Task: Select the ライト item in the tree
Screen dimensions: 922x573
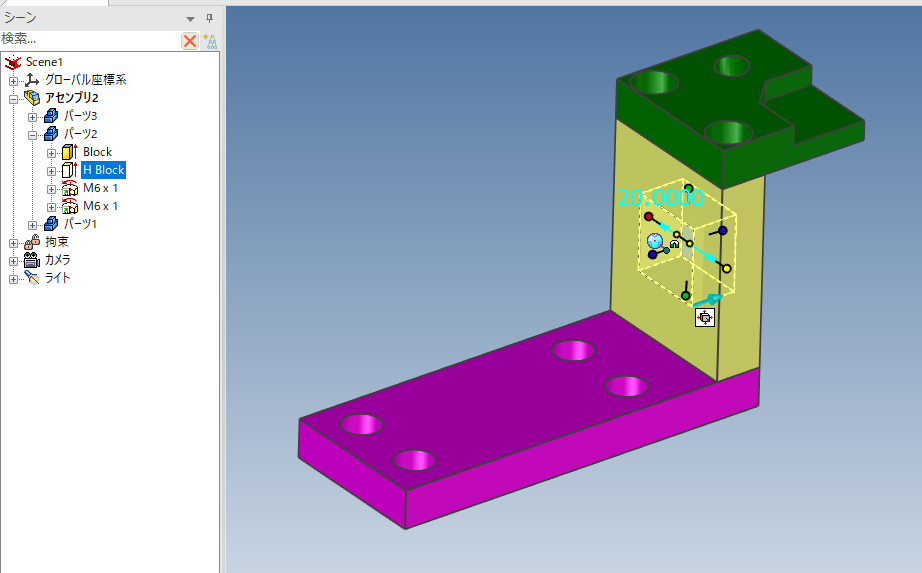Action: pos(58,278)
